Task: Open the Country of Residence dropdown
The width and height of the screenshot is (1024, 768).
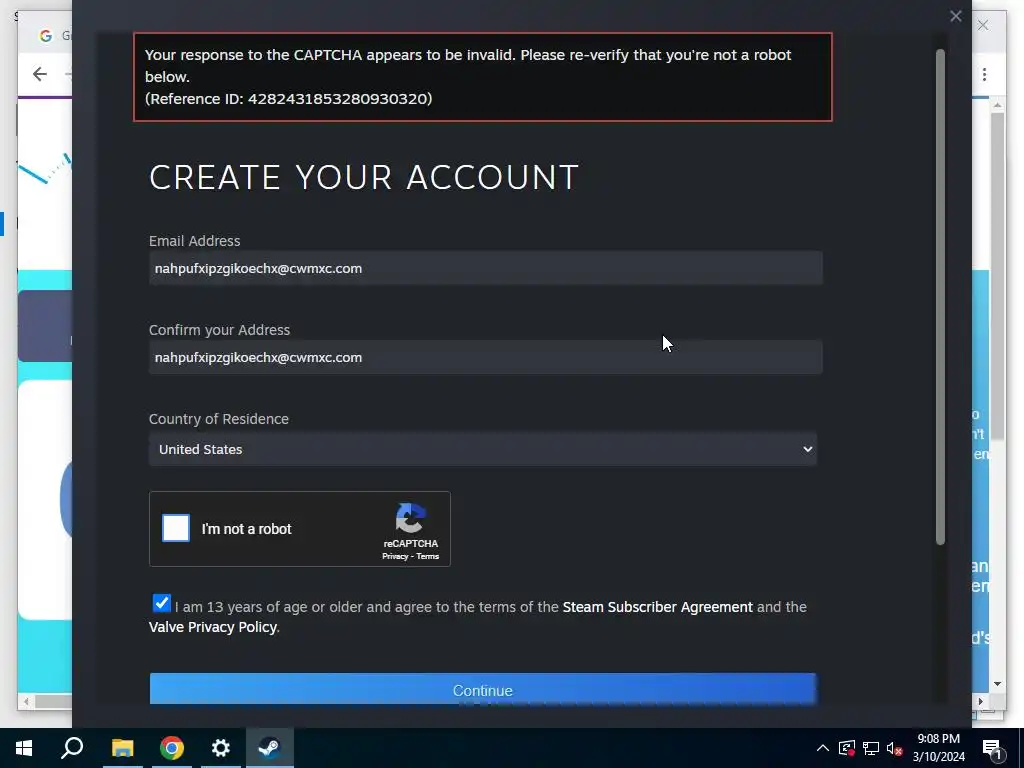Action: pos(483,449)
